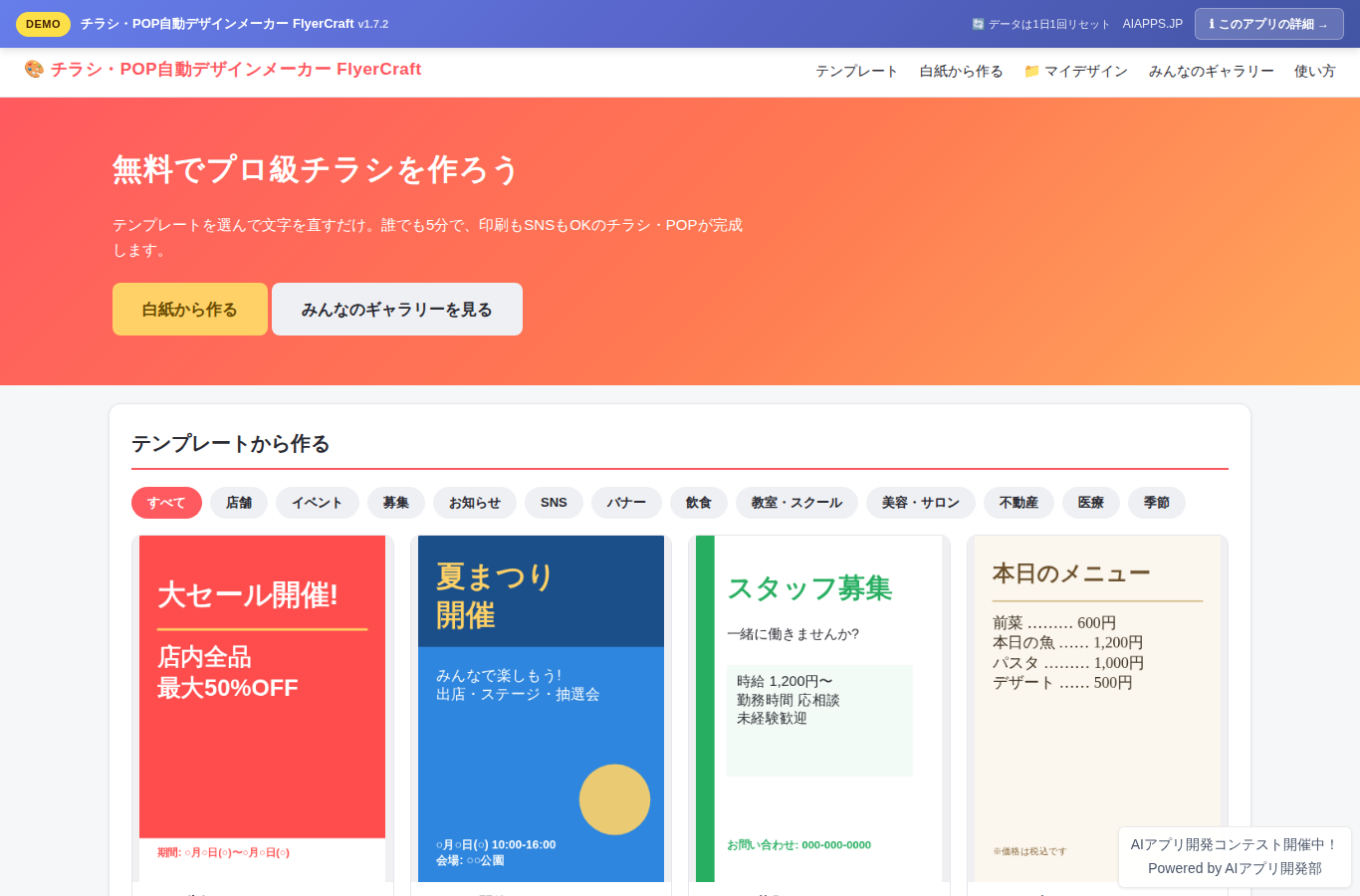Image resolution: width=1360 pixels, height=896 pixels.
Task: Open the スタッフ募集 template thumbnail
Action: 819,709
